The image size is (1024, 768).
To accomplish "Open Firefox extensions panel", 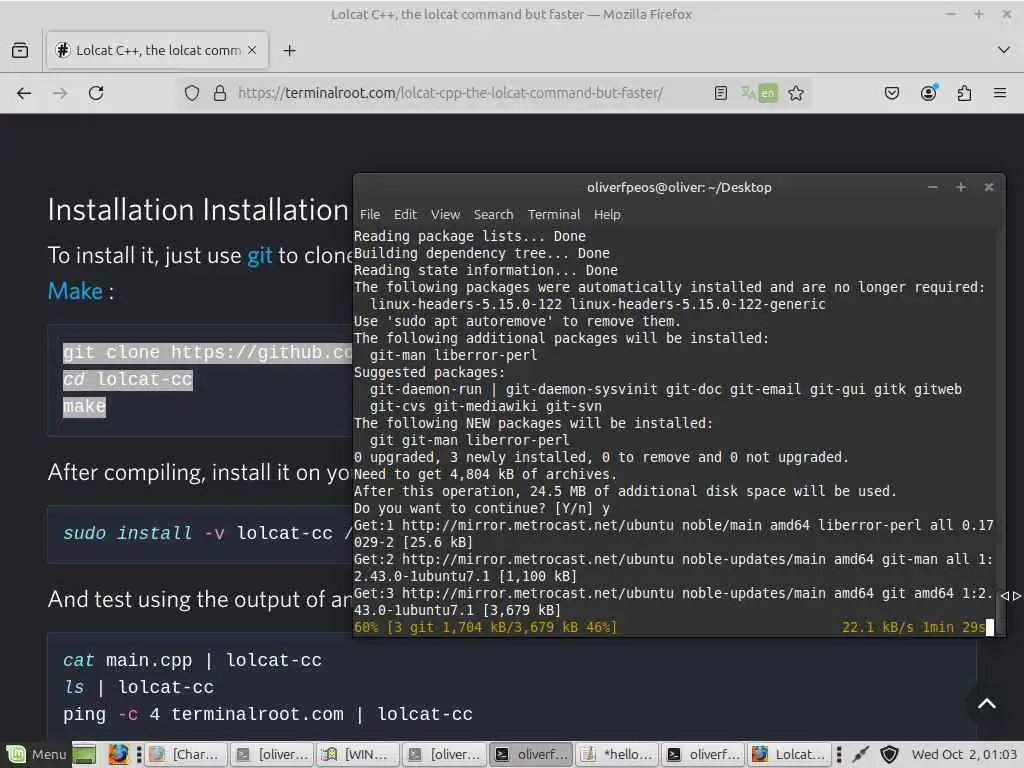I will 964,93.
